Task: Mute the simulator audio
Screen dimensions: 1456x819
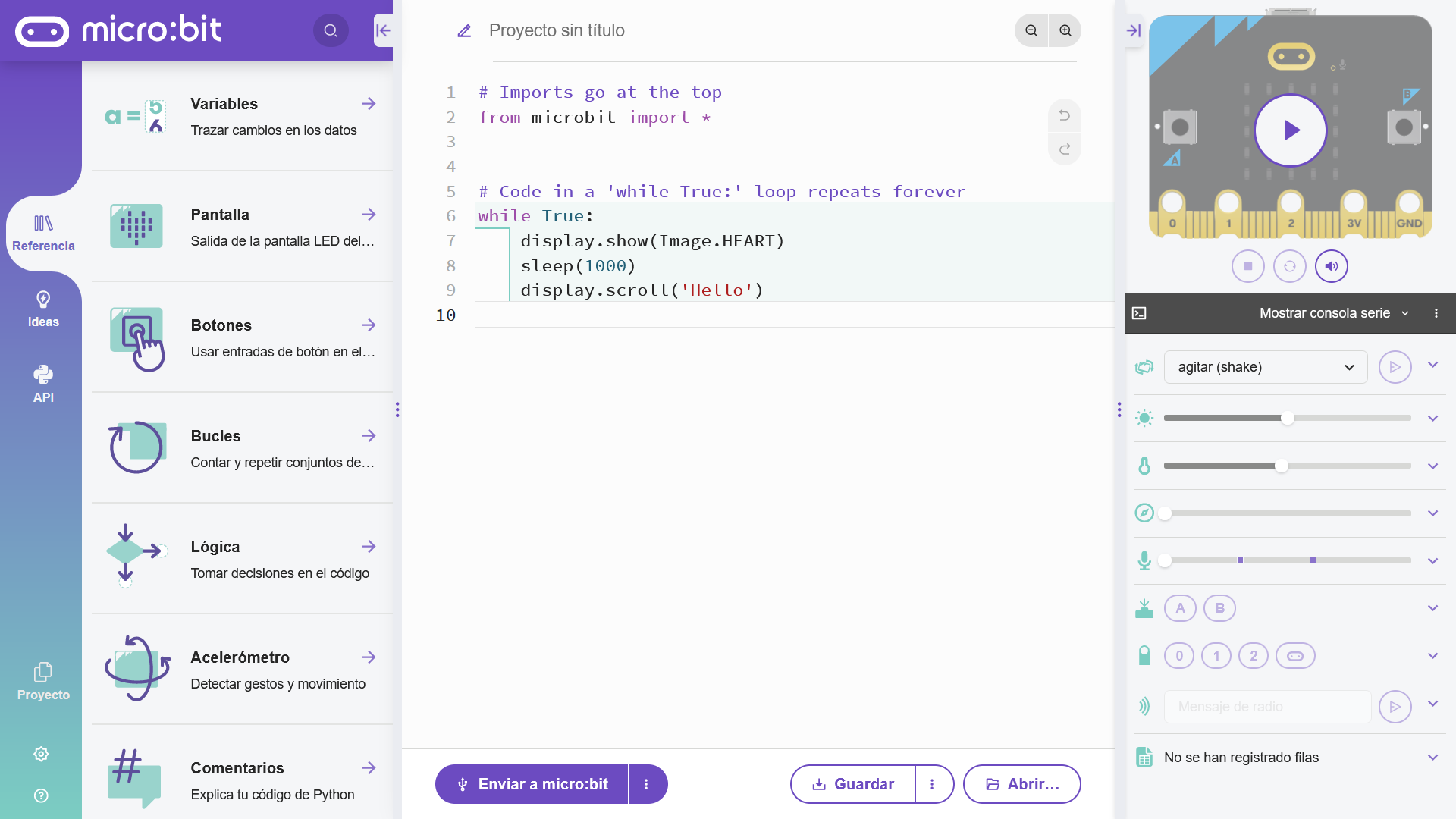Action: (x=1332, y=266)
